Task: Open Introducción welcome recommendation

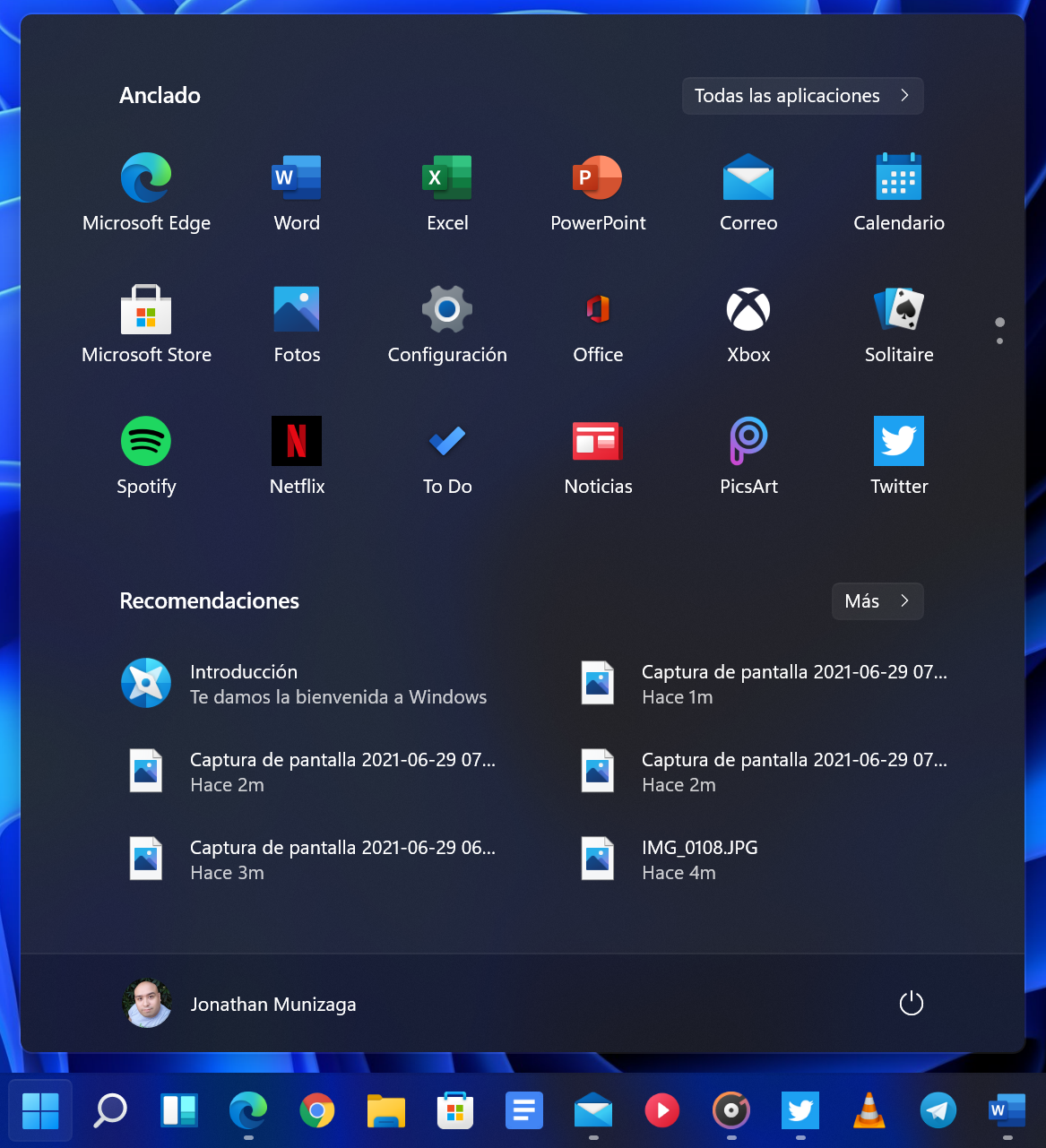Action: [x=305, y=684]
